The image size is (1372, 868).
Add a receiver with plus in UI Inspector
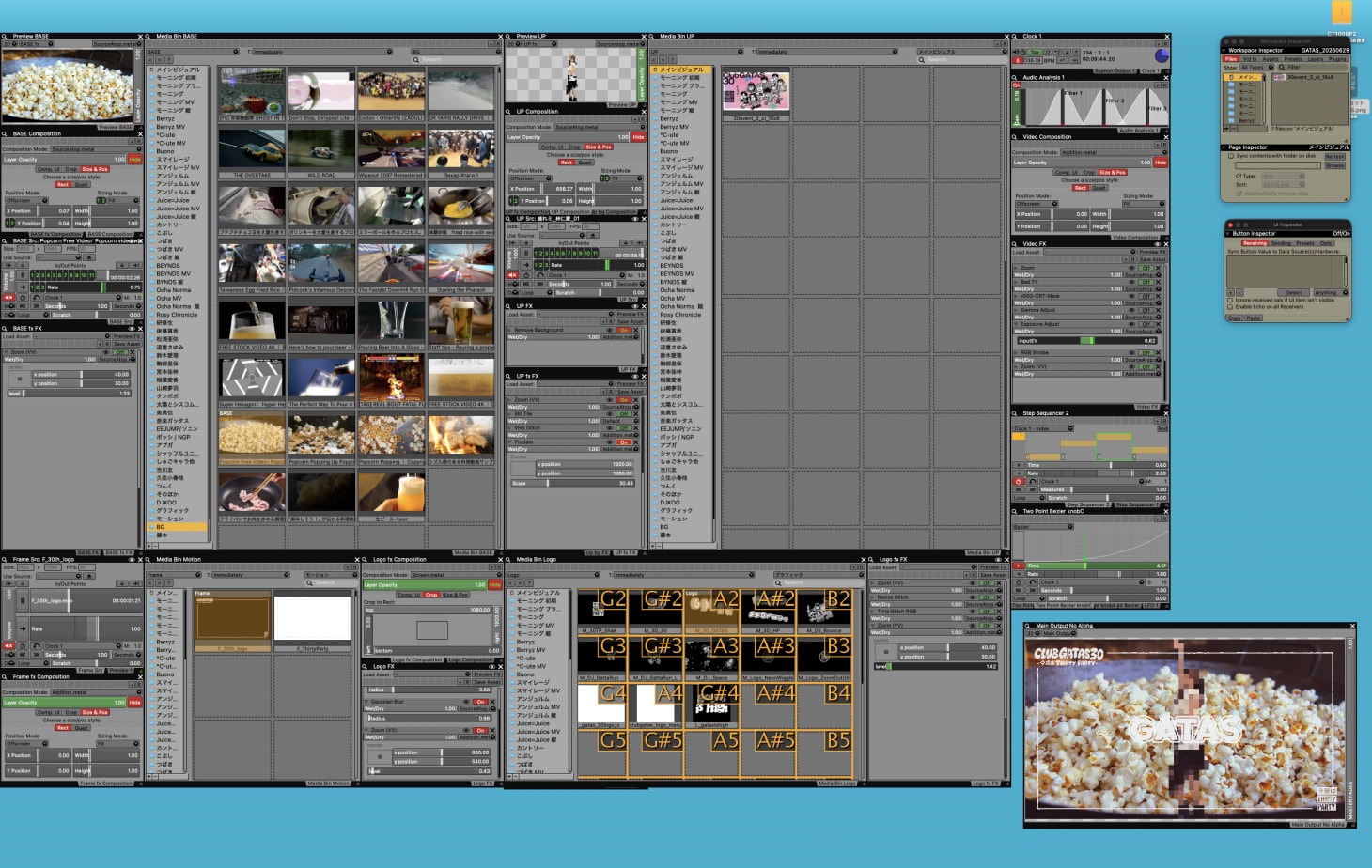1230,292
